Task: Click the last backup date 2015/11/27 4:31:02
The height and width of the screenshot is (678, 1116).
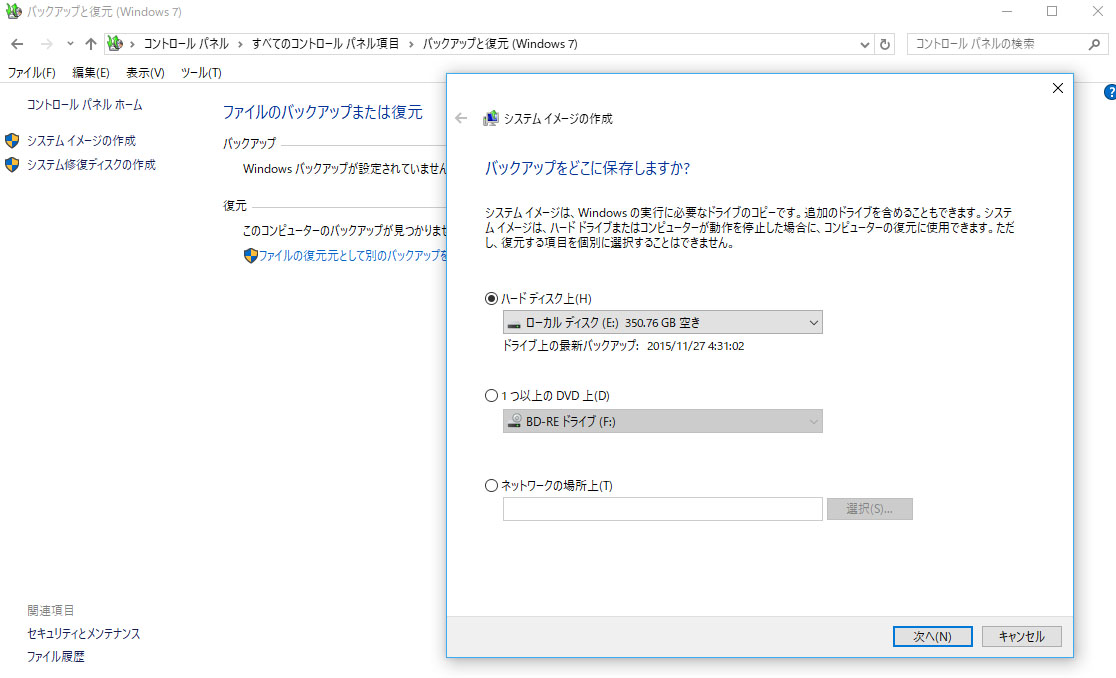Action: [x=695, y=346]
